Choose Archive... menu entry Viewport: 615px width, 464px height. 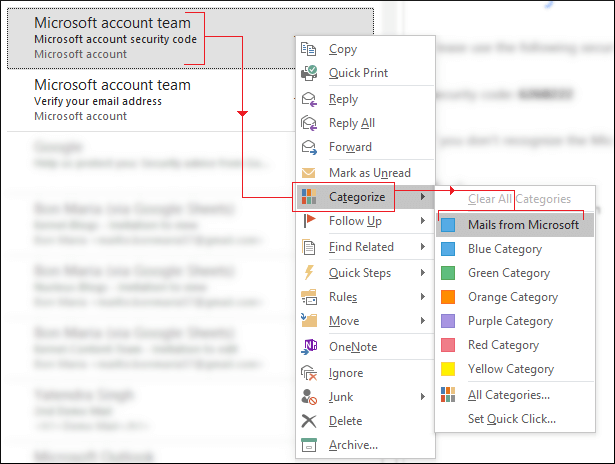[365, 445]
